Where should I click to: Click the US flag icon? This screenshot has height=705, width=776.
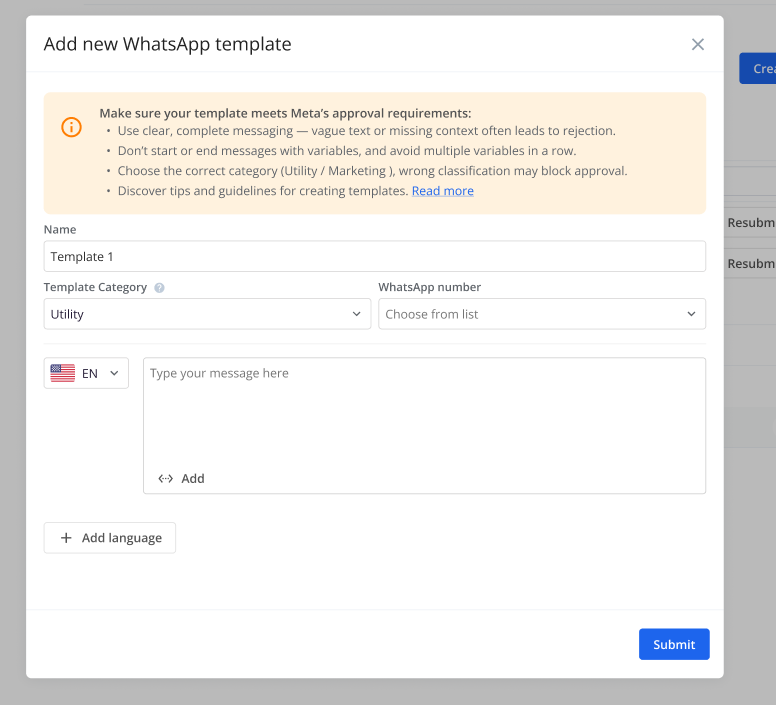63,373
